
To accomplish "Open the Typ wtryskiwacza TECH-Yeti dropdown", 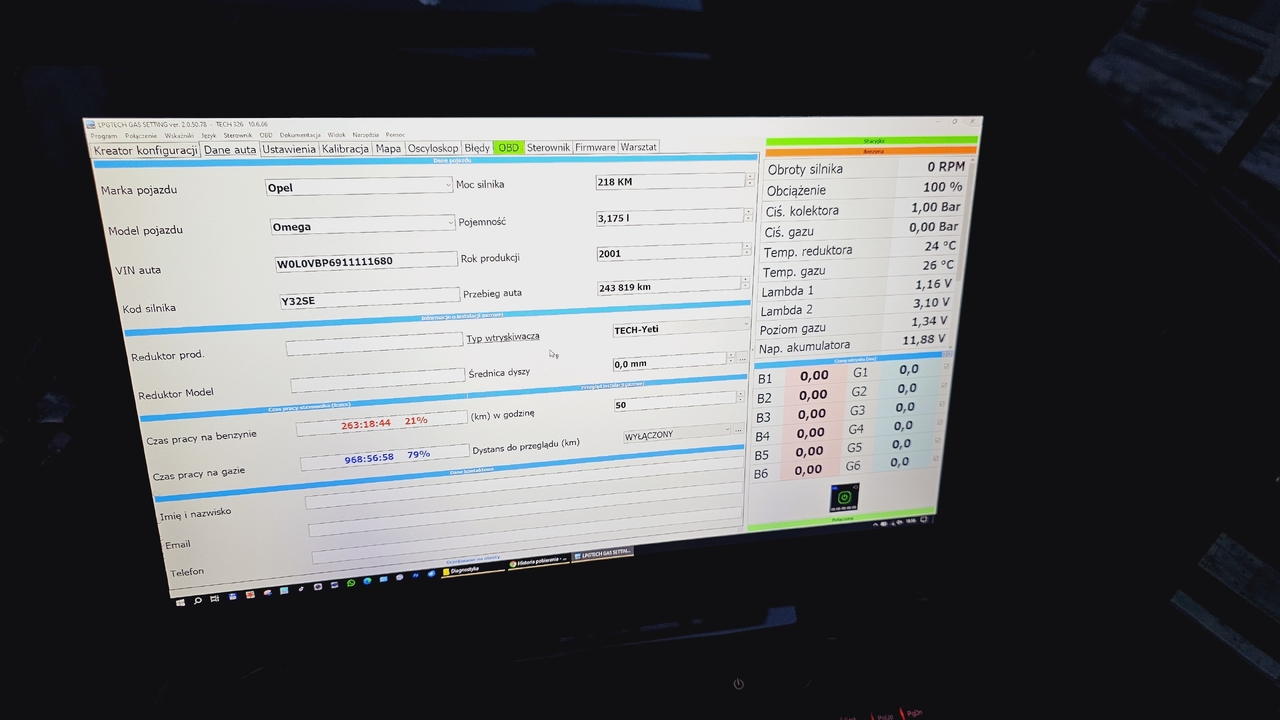I will tap(746, 324).
